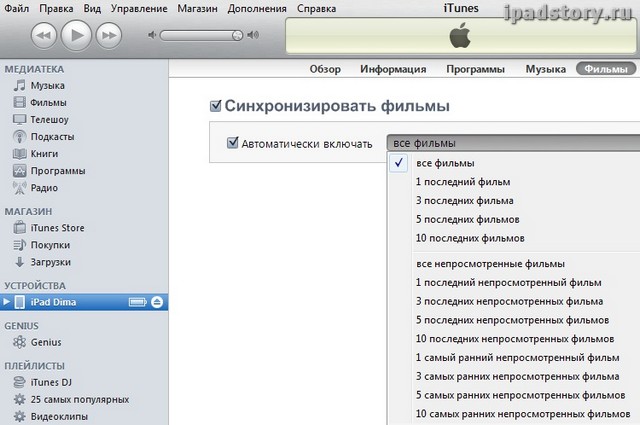Viewport: 640px width, 425px height.
Task: Click the Телешоу monitor icon
Action: tap(19, 120)
